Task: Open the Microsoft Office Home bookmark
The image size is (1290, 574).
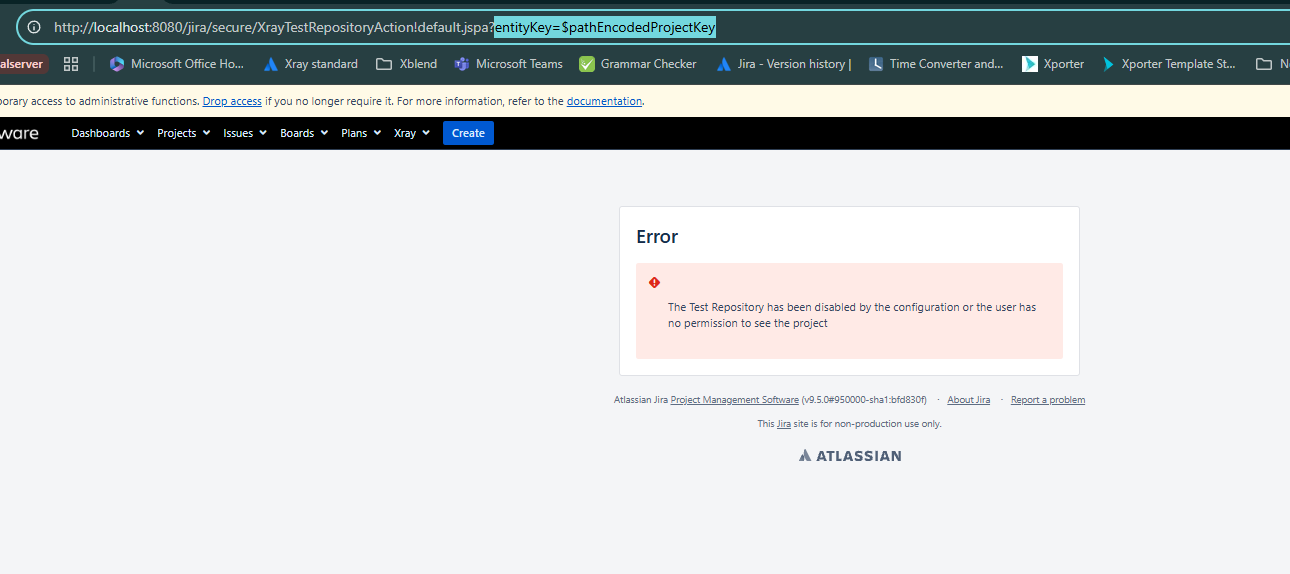Action: point(177,64)
